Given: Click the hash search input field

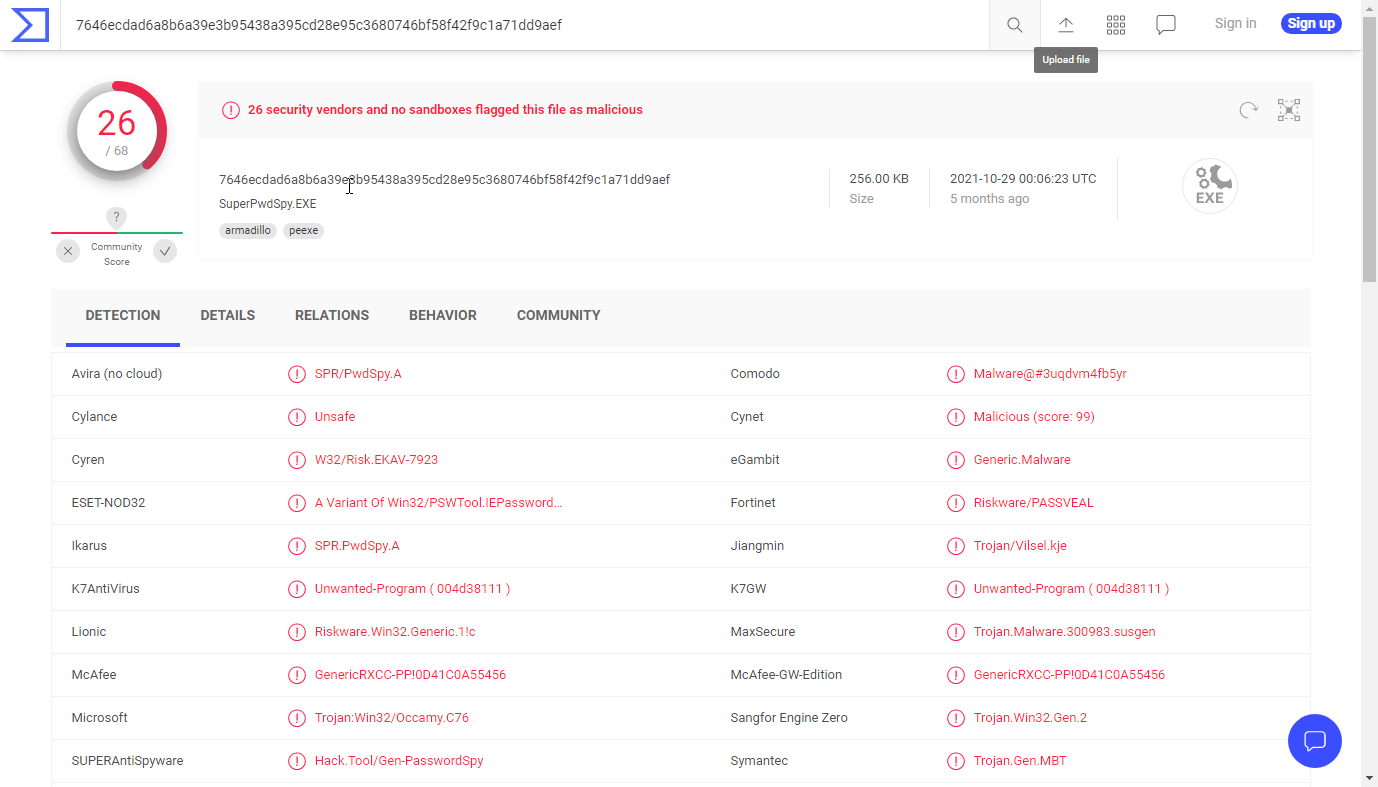Looking at the screenshot, I should tap(525, 25).
